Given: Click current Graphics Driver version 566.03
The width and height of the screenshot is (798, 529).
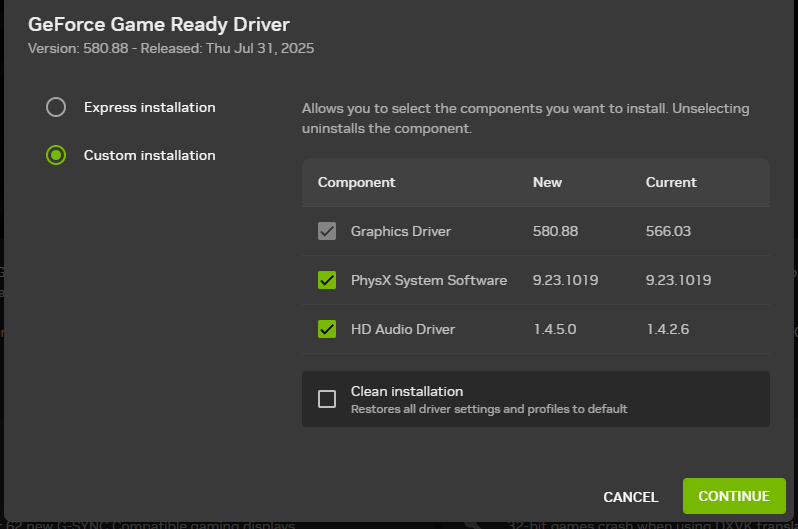Looking at the screenshot, I should click(x=668, y=231).
